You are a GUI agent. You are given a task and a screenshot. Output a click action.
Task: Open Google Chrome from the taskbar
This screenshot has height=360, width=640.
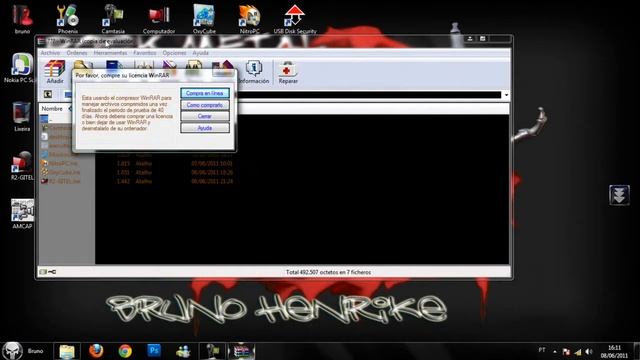pyautogui.click(x=125, y=351)
